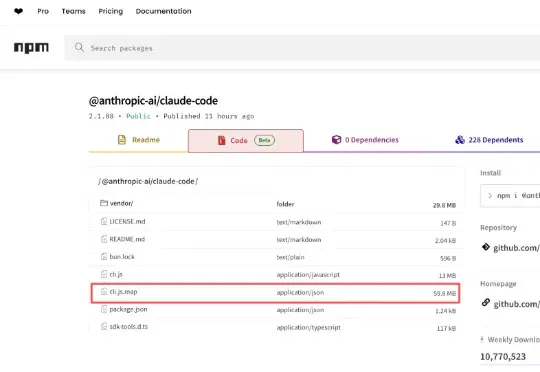The image size is (540, 372).
Task: Click the 596 B bun.lock size
Action: pos(448,258)
